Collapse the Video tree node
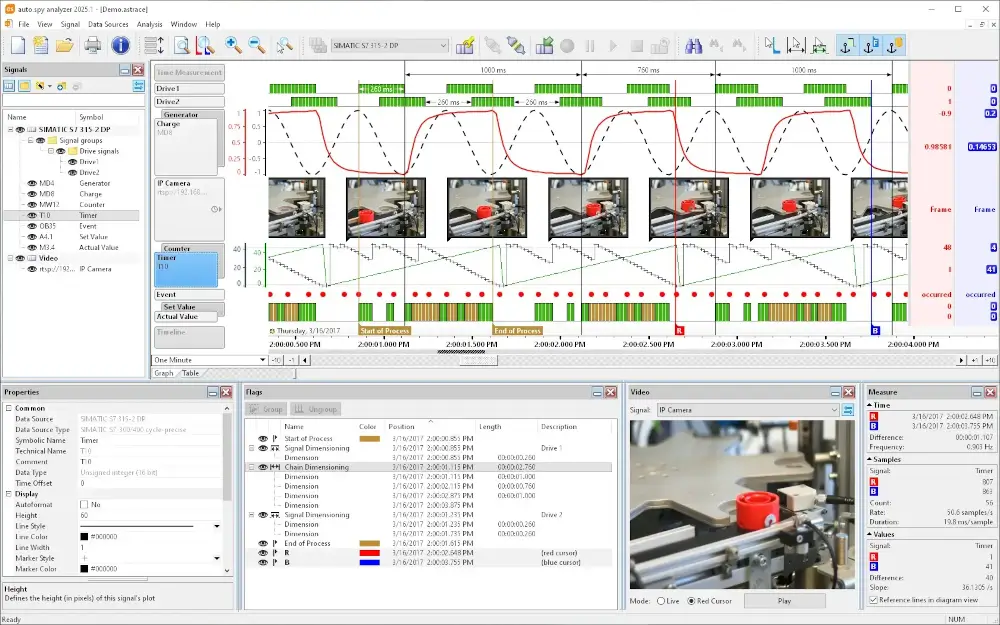This screenshot has width=1000, height=625. tap(11, 258)
